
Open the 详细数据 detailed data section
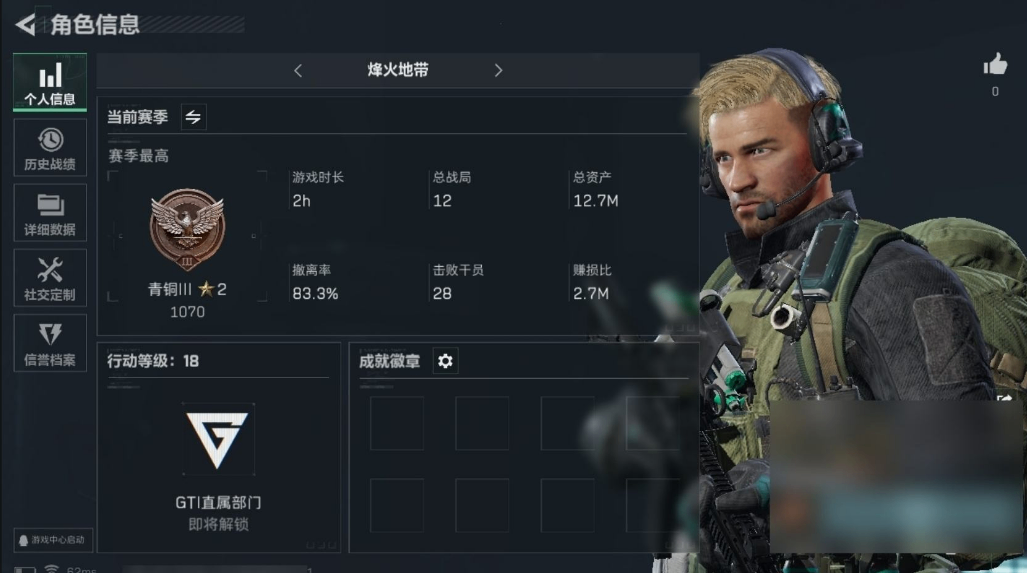(x=50, y=213)
